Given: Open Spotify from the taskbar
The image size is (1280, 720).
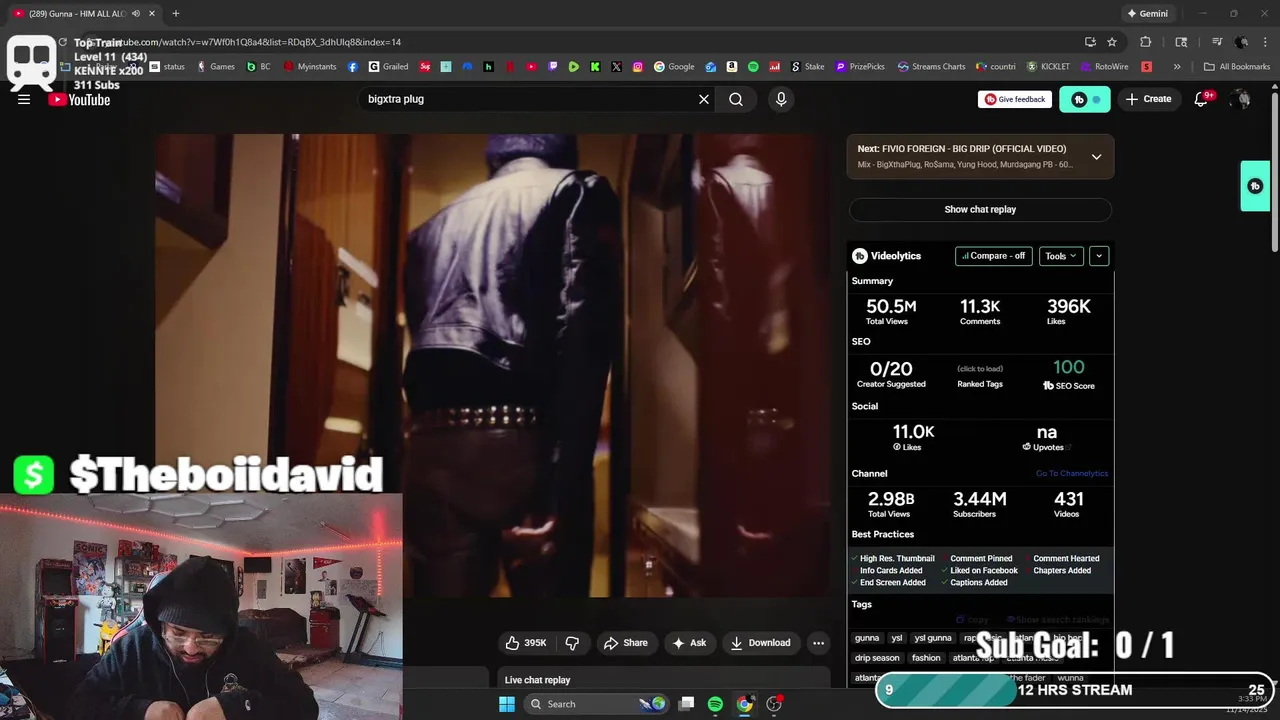Looking at the screenshot, I should click(715, 704).
